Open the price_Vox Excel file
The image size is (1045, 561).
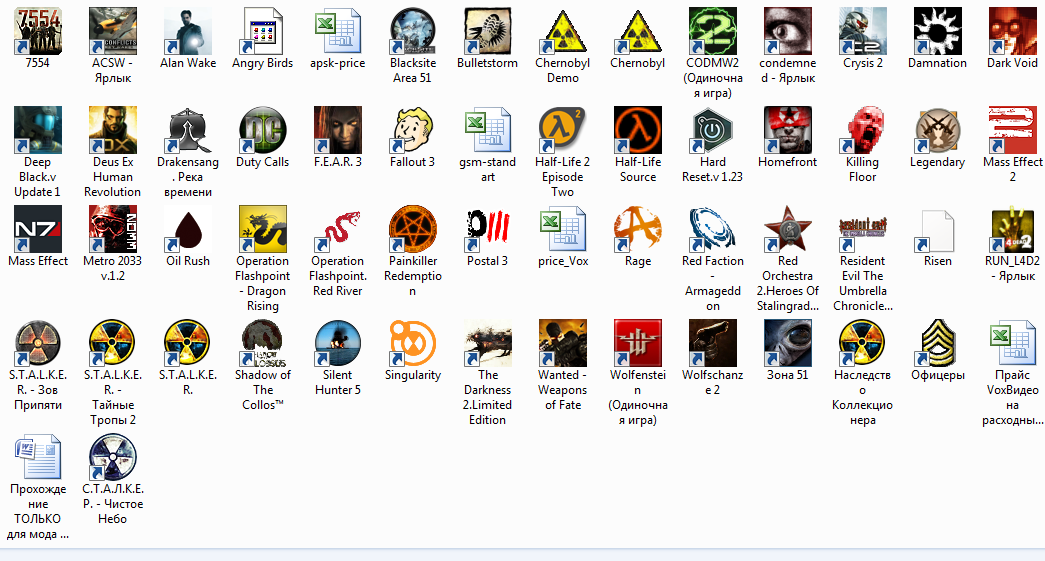[562, 229]
